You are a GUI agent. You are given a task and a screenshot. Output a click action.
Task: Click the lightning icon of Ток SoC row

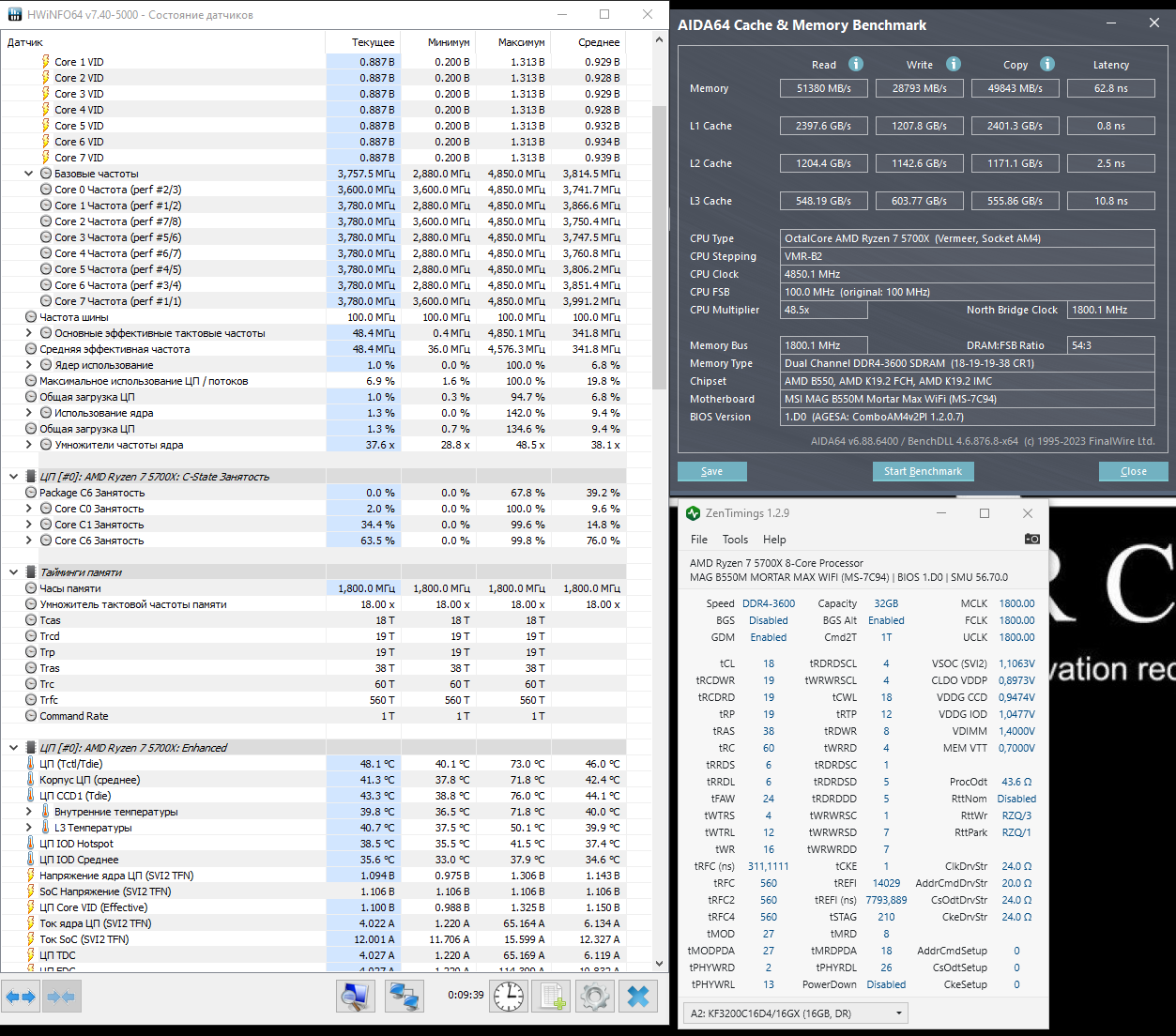pos(31,939)
